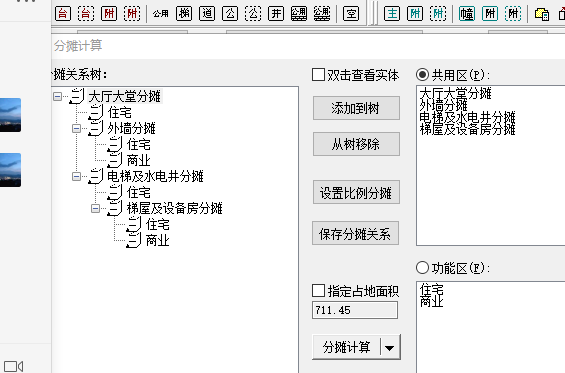Click the 保存分摊关系 button

355,233
